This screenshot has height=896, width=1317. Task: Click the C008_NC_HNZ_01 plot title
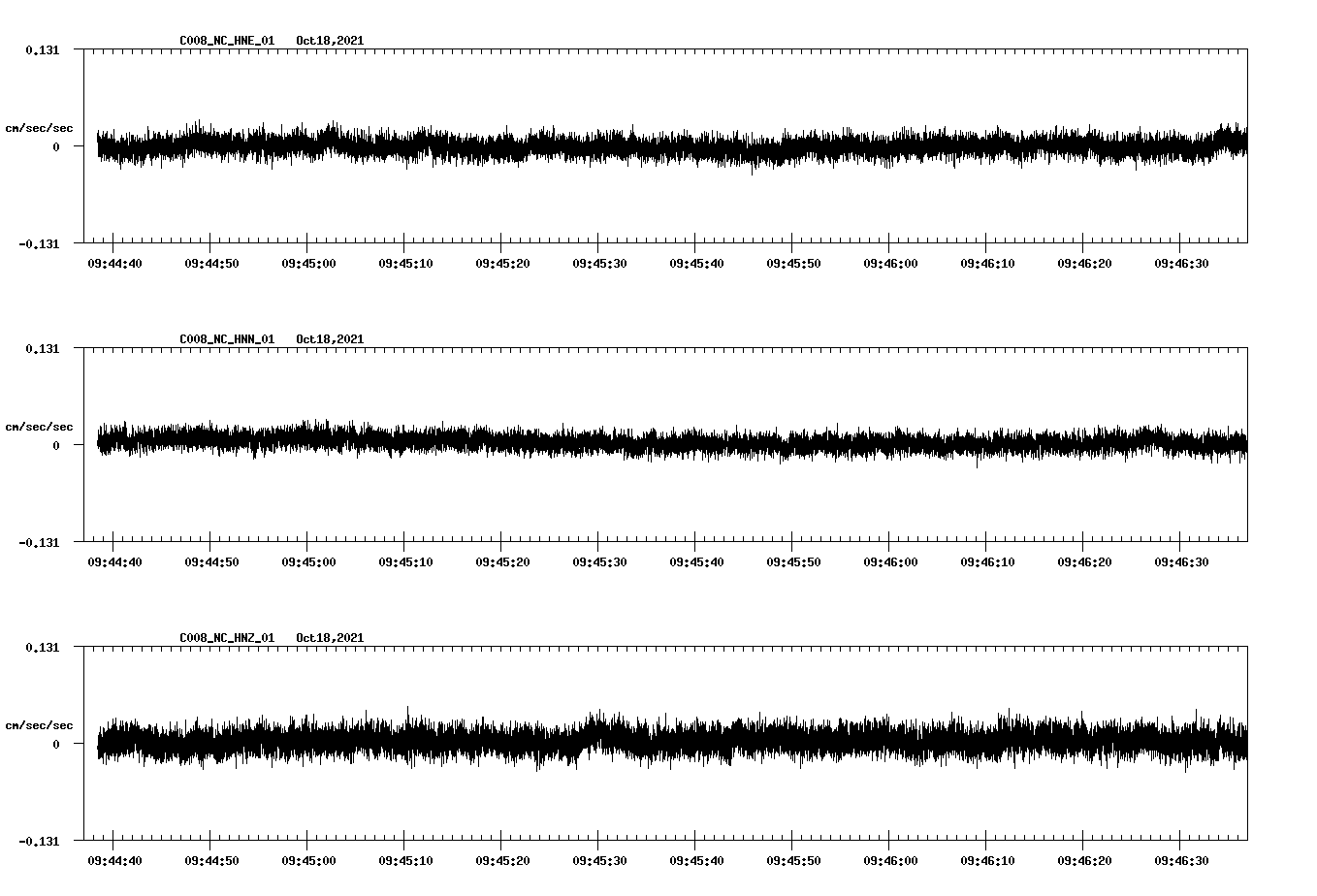coord(227,638)
